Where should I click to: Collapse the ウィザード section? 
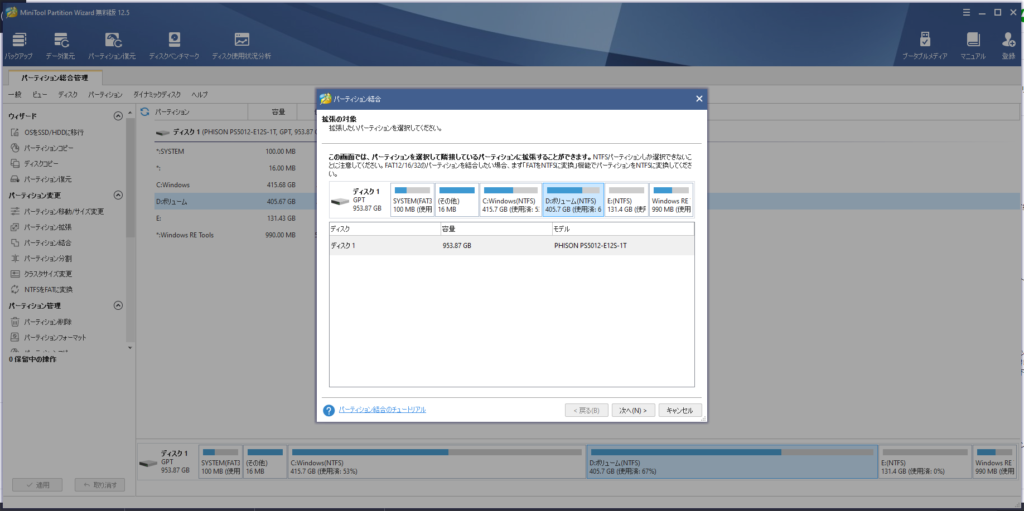pos(118,116)
